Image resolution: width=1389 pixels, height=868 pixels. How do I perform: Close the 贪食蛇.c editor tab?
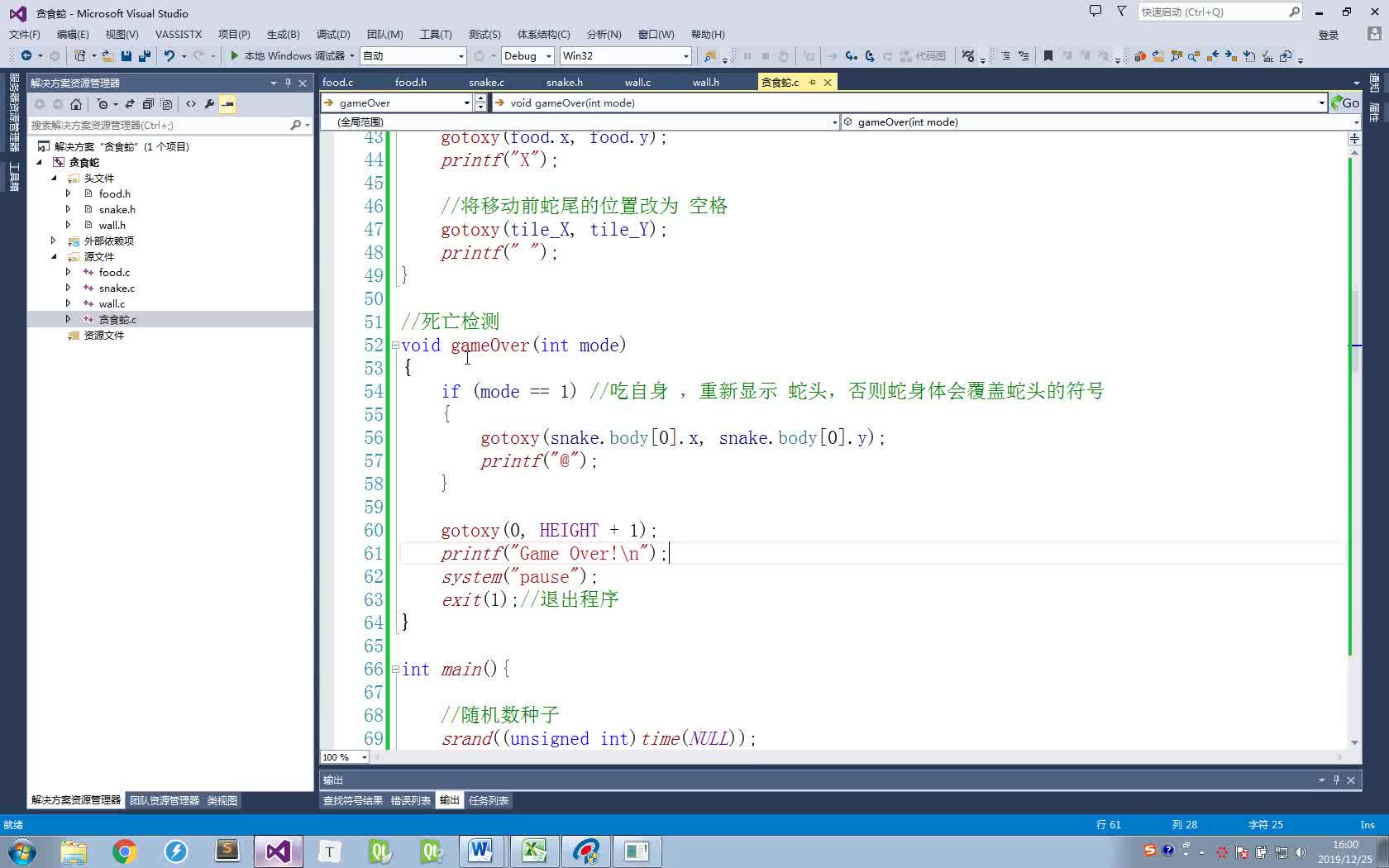tap(827, 82)
